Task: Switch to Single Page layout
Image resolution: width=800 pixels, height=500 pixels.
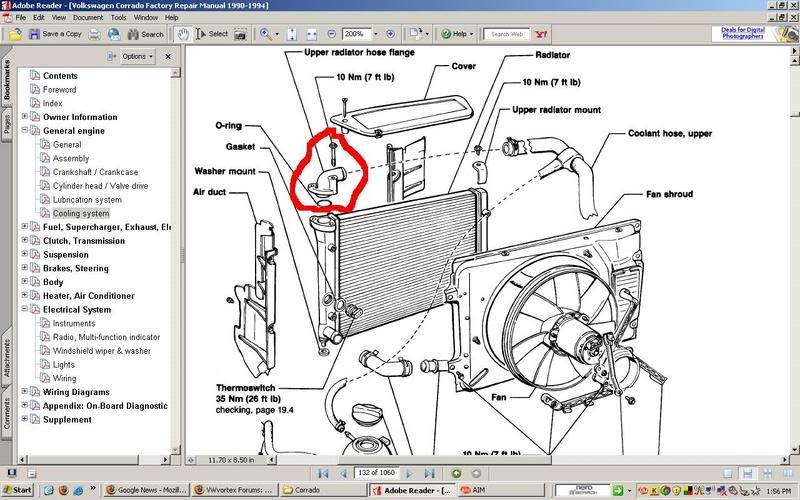Action: click(x=728, y=473)
